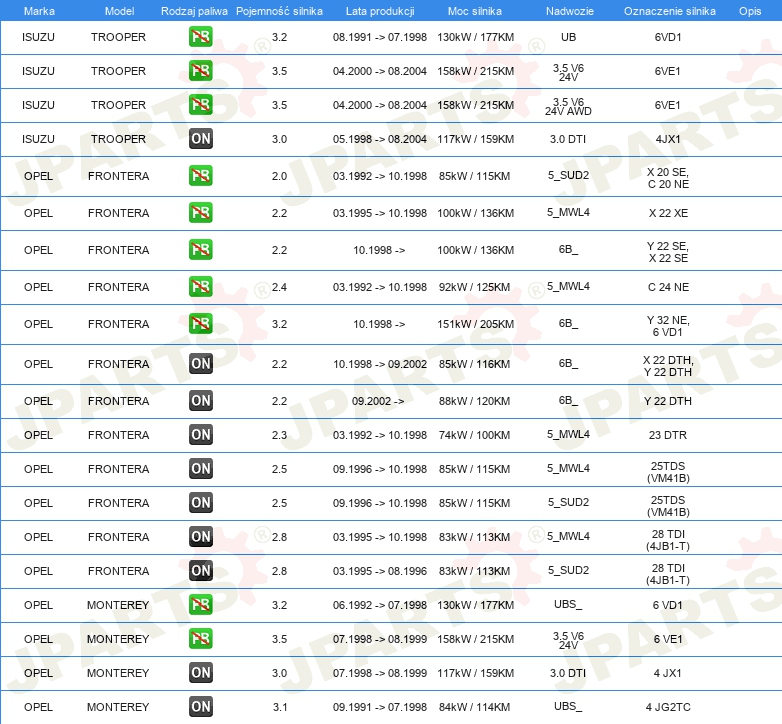Screen dimensions: 782x724
Task: Click the Rodzaj paliwa column header
Action: point(194,11)
